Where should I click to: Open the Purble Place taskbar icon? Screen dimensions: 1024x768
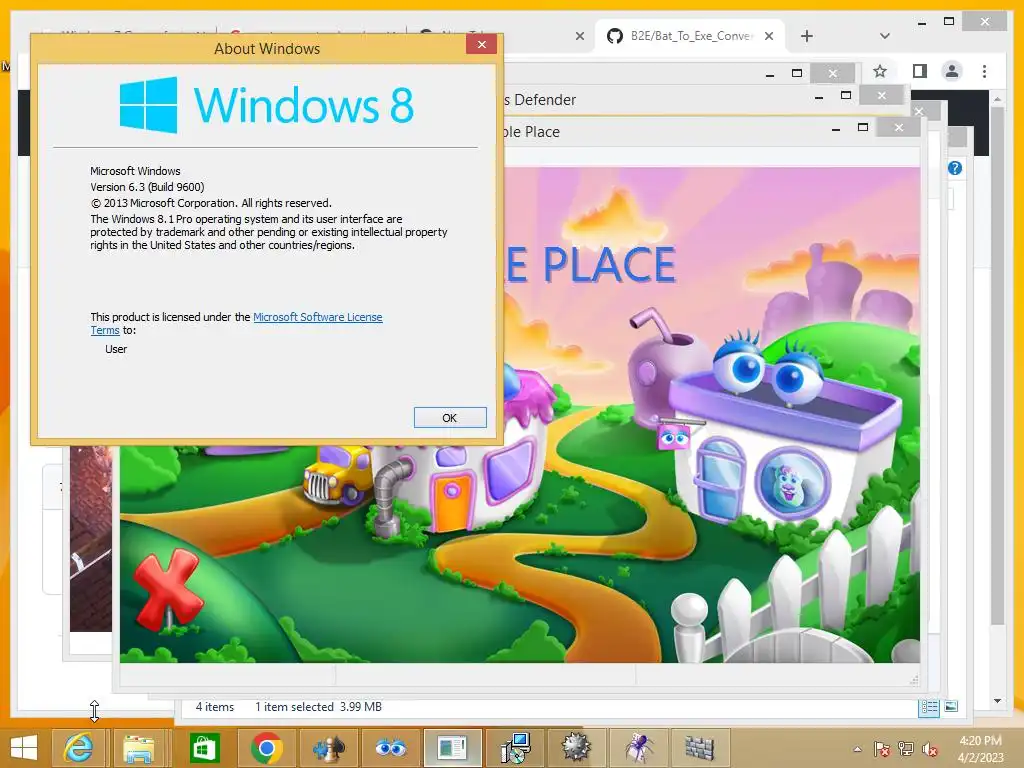tap(391, 748)
